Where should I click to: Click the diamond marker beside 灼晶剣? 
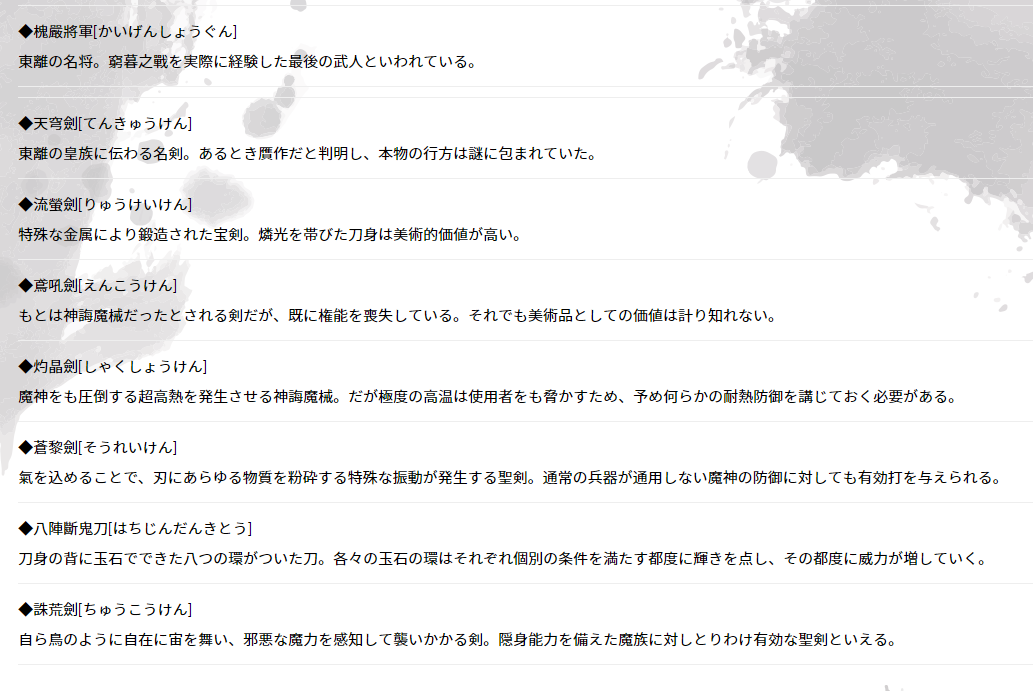coord(26,366)
